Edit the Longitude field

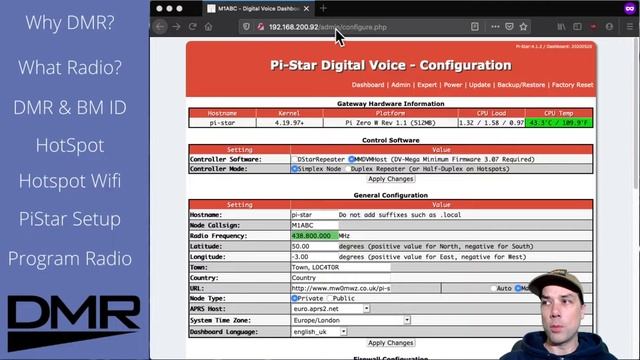[x=314, y=257]
